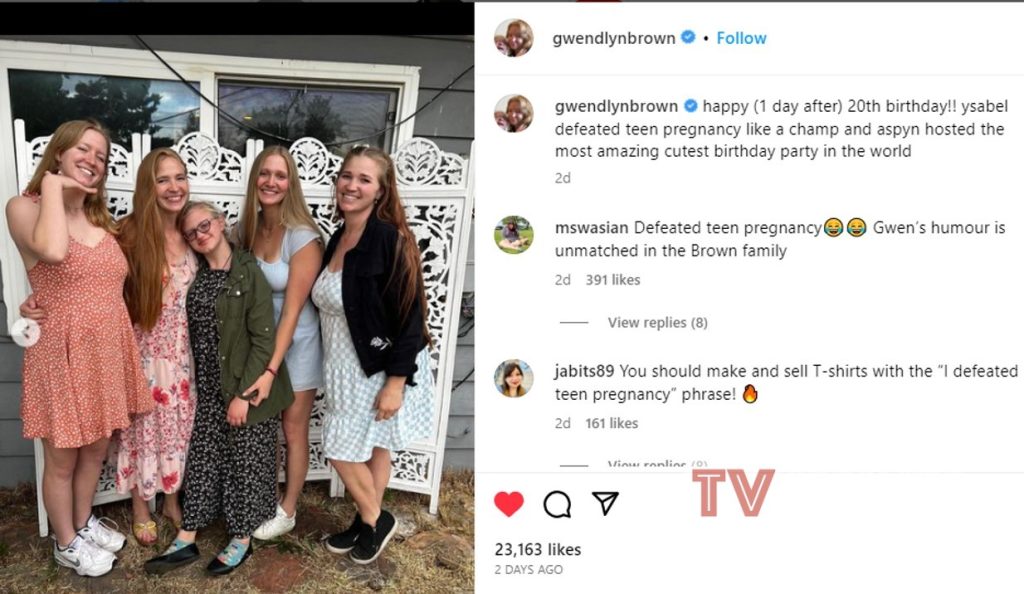Follow gwendlynbrown

point(741,38)
